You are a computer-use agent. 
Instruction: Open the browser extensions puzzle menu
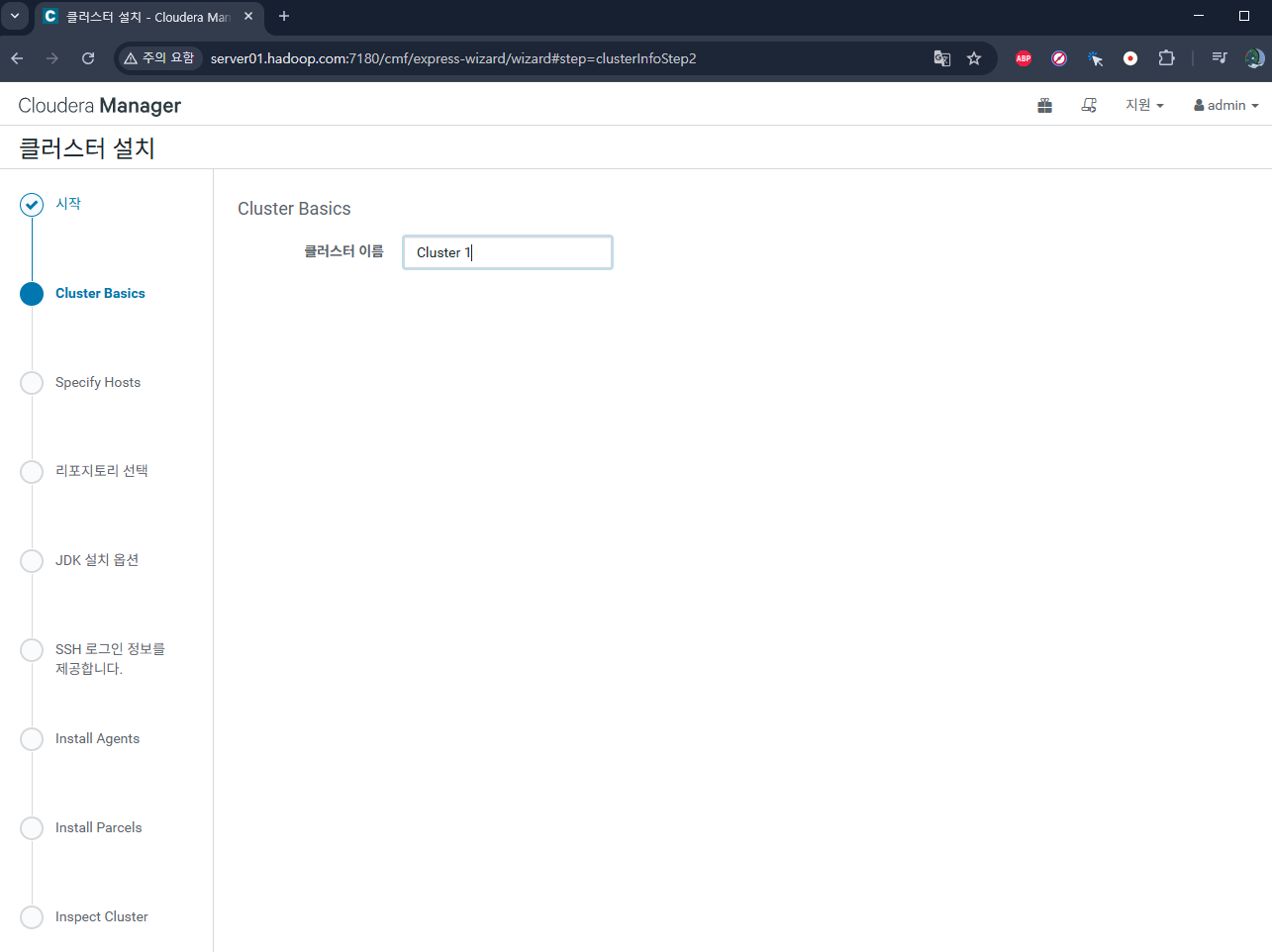(x=1166, y=58)
